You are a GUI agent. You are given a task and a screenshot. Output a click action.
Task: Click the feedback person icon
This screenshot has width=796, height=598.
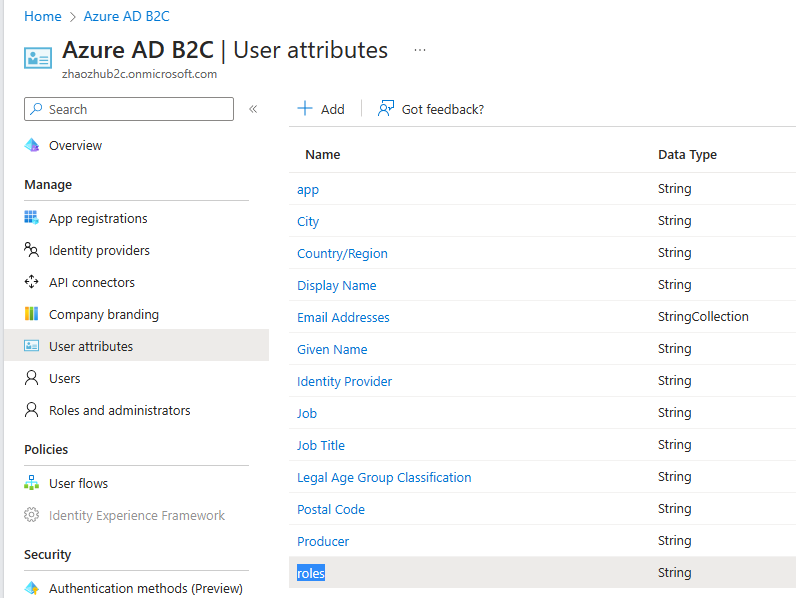[386, 108]
